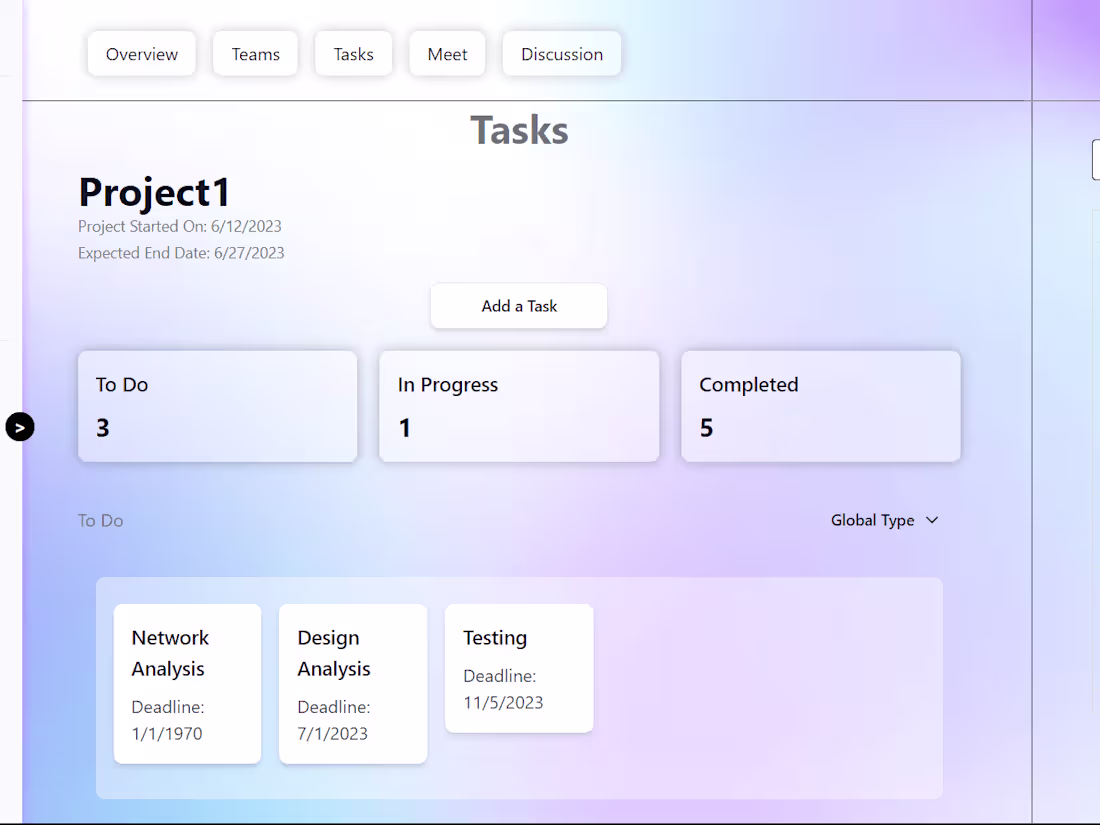
Task: Switch to the Teams tab
Action: 255,54
